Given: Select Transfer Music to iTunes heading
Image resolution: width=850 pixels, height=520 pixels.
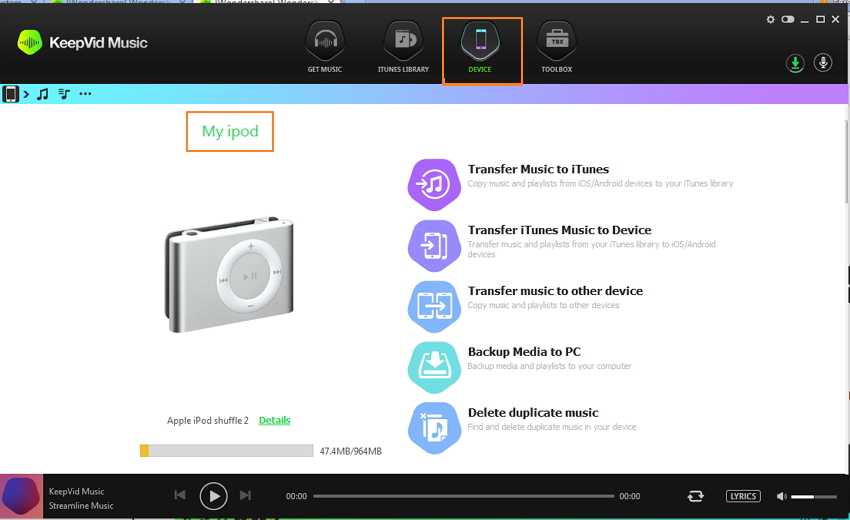Looking at the screenshot, I should 538,169.
